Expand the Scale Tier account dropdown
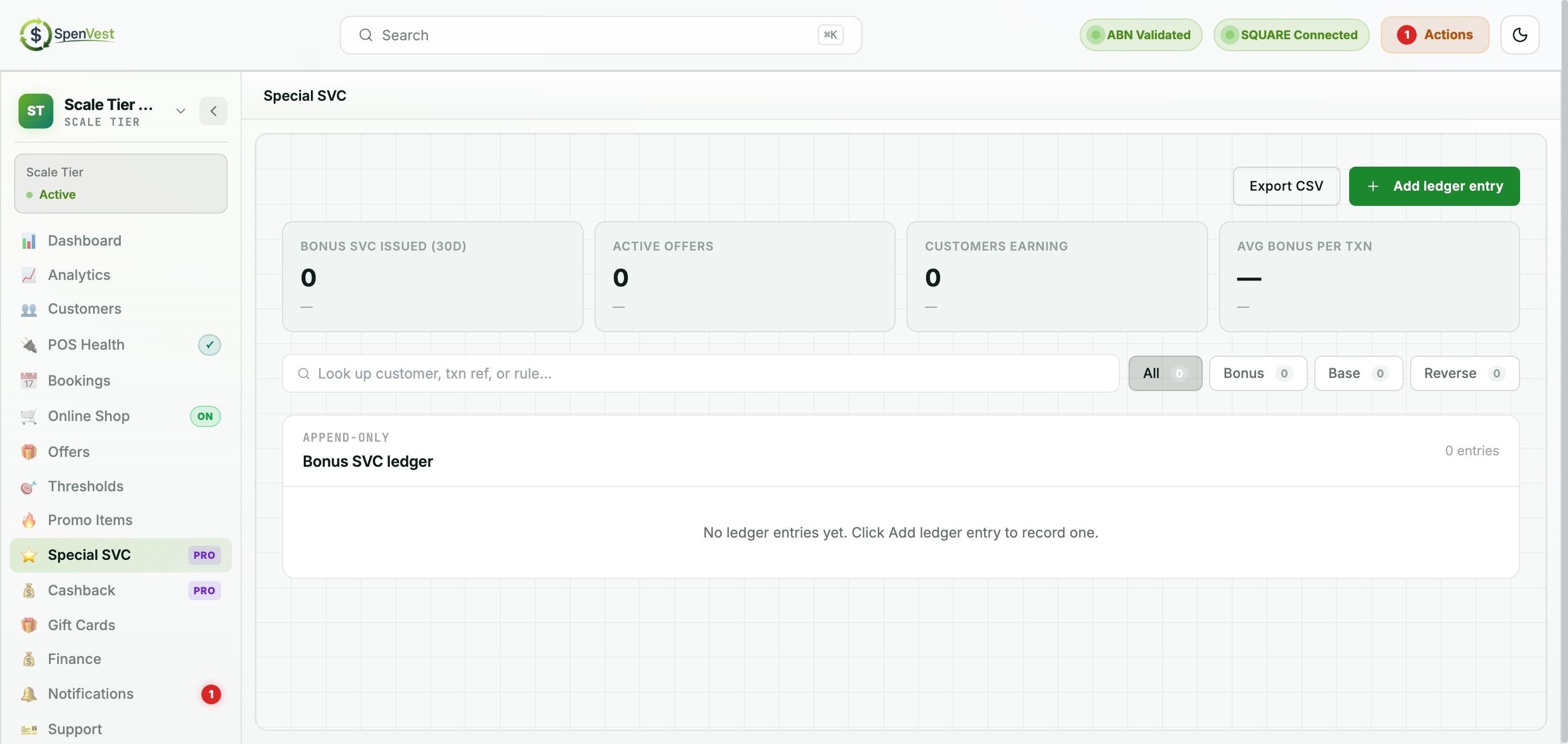 (x=180, y=111)
